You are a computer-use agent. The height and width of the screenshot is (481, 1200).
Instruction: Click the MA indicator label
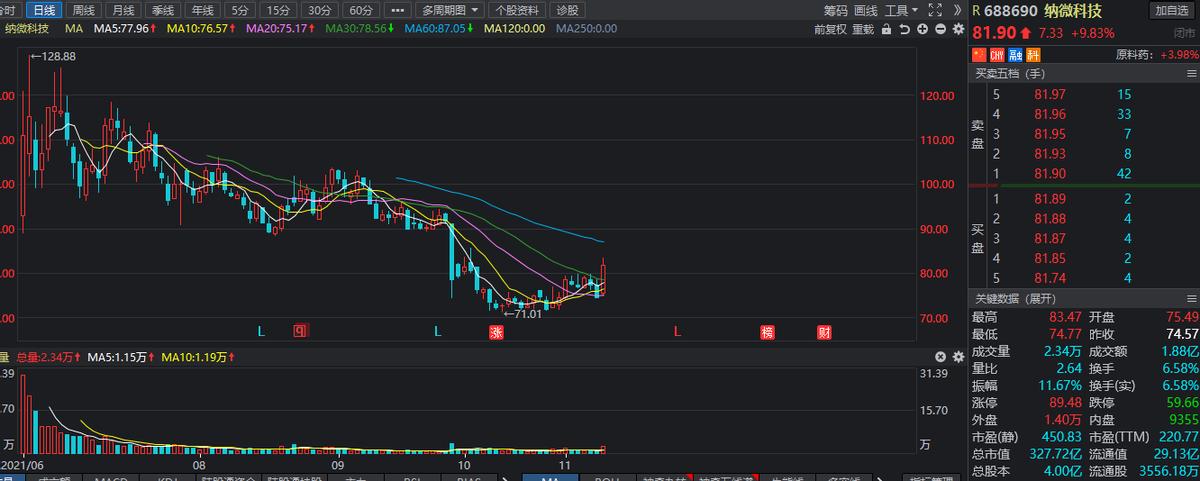click(x=74, y=28)
